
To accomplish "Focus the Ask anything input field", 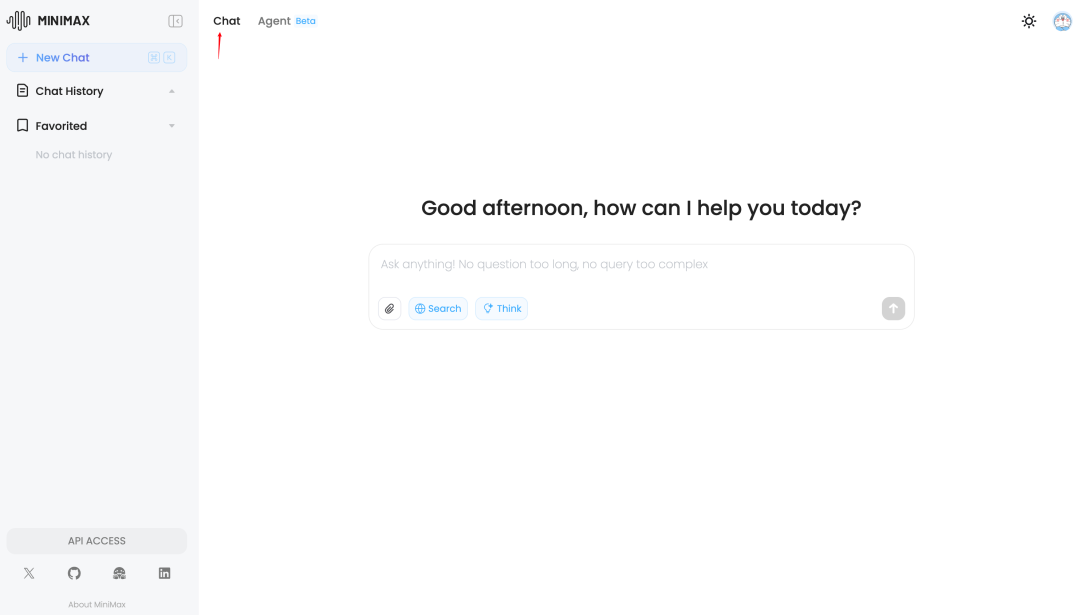I will coord(640,265).
